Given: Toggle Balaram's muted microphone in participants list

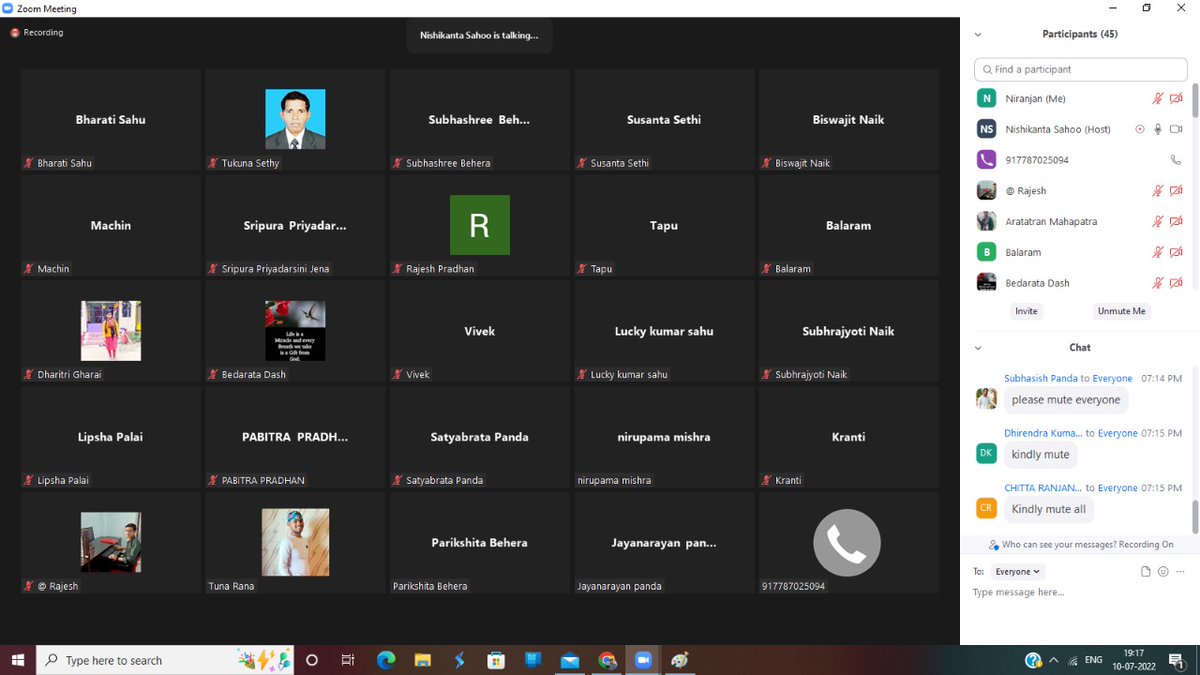Looking at the screenshot, I should tap(1158, 252).
